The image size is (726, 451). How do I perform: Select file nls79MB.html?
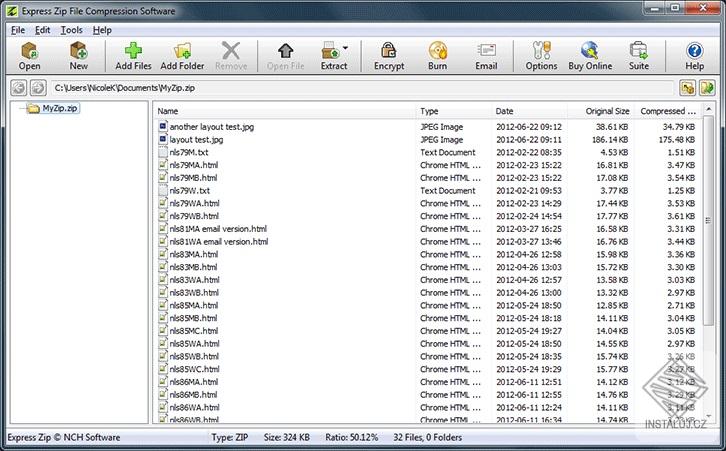pos(193,178)
